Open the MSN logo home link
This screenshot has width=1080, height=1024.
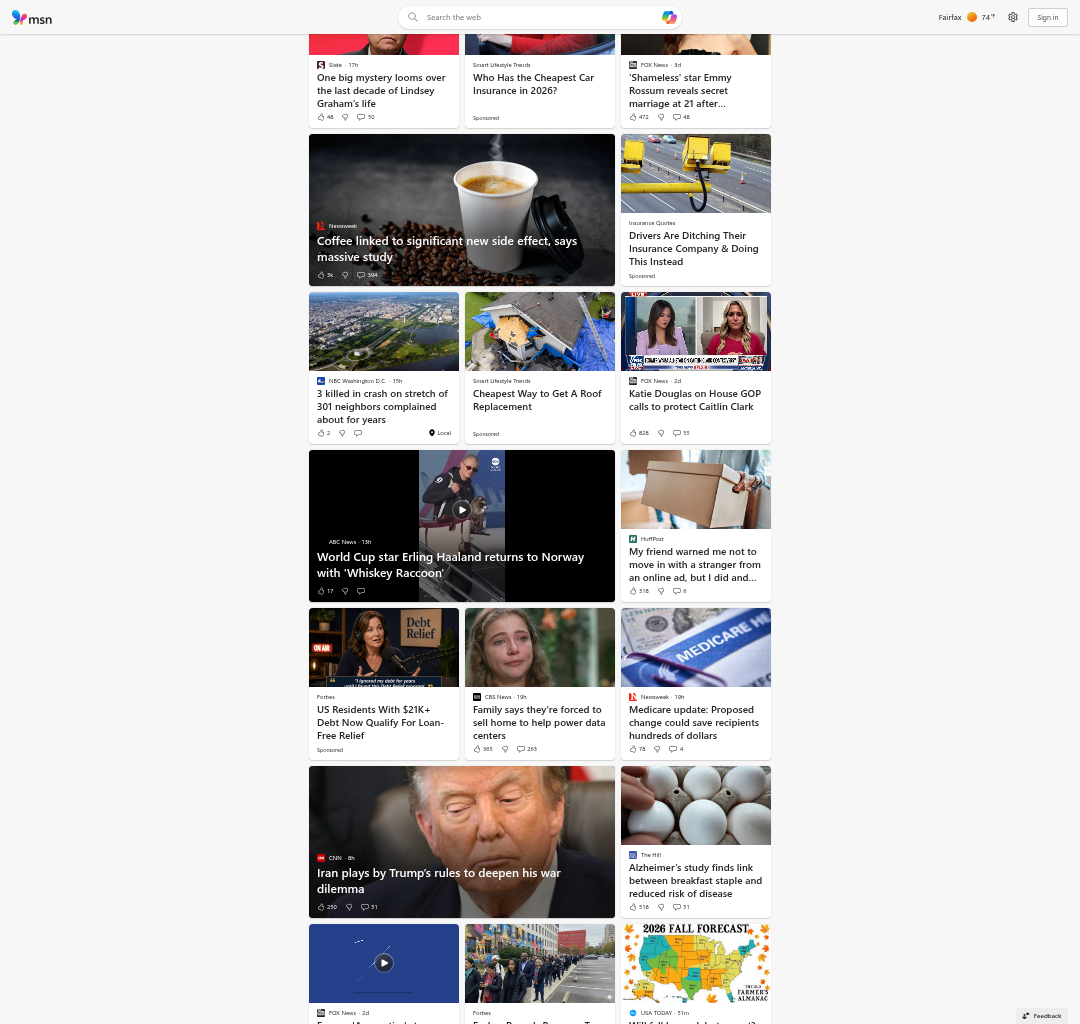(x=32, y=18)
